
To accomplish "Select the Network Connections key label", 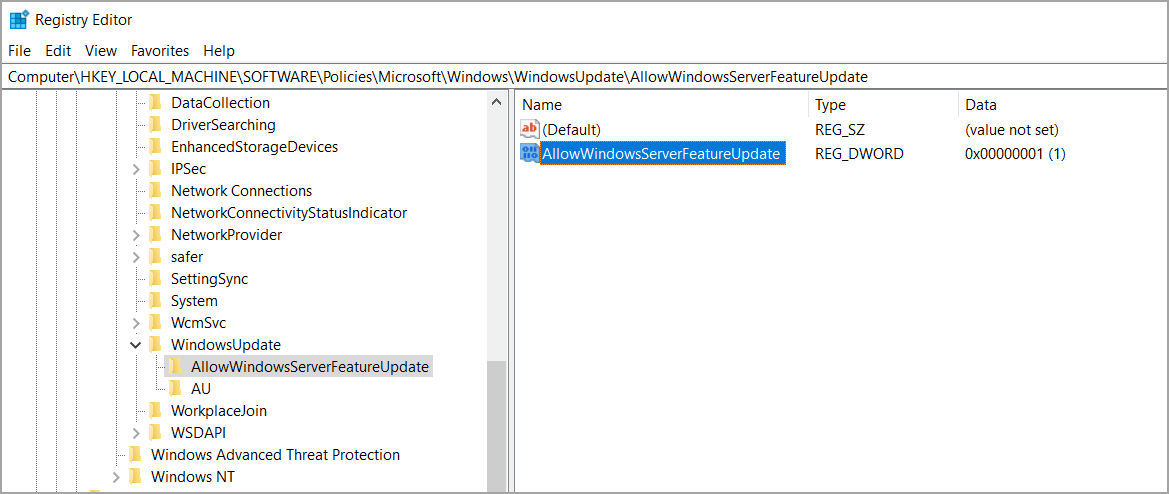I will (x=242, y=191).
